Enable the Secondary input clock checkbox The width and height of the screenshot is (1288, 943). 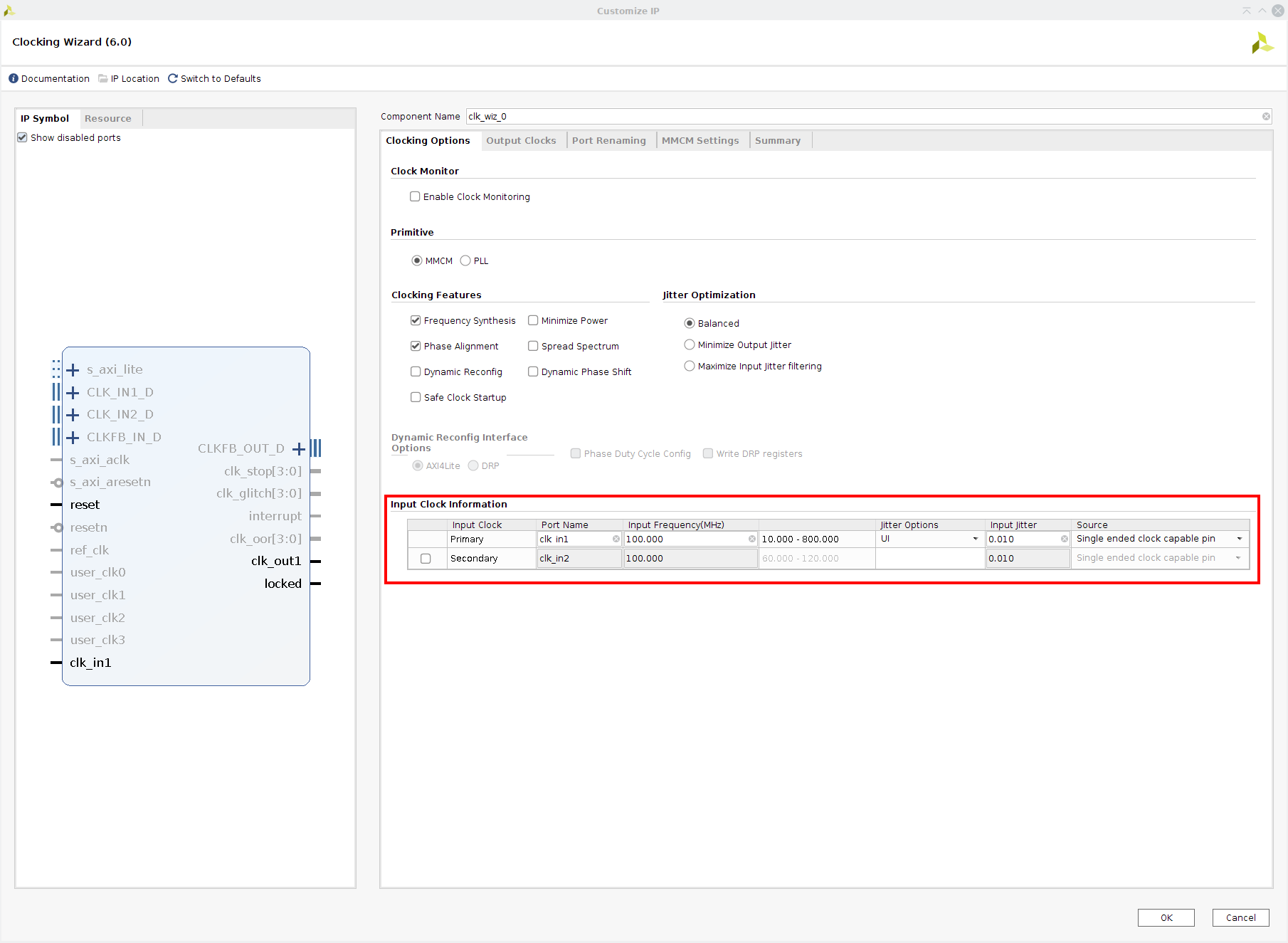click(x=426, y=559)
